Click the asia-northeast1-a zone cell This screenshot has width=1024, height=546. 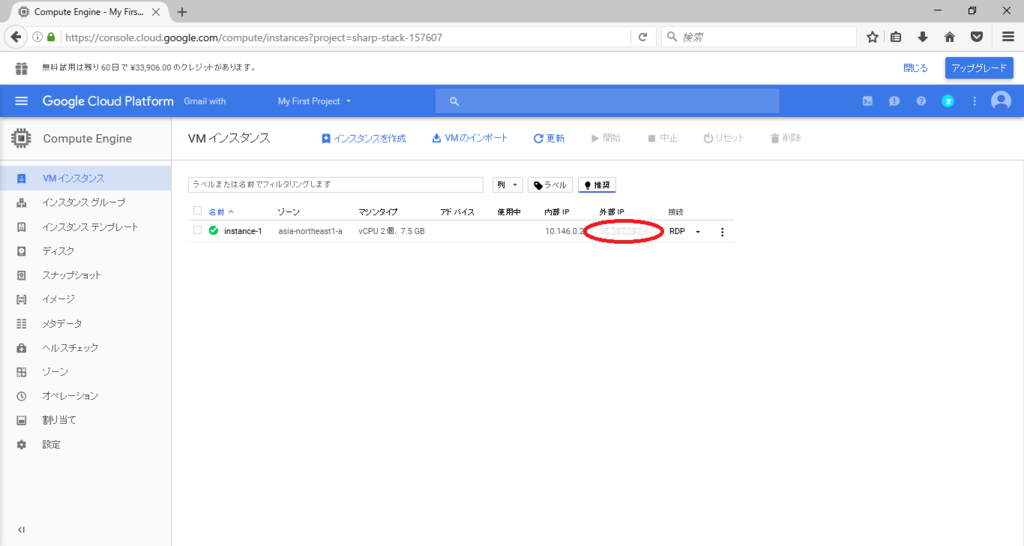pyautogui.click(x=310, y=231)
